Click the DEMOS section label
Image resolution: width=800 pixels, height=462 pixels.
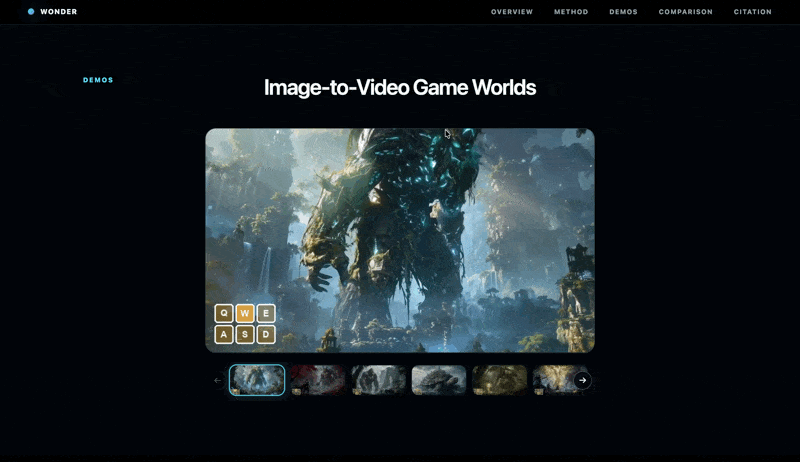pyautogui.click(x=98, y=80)
